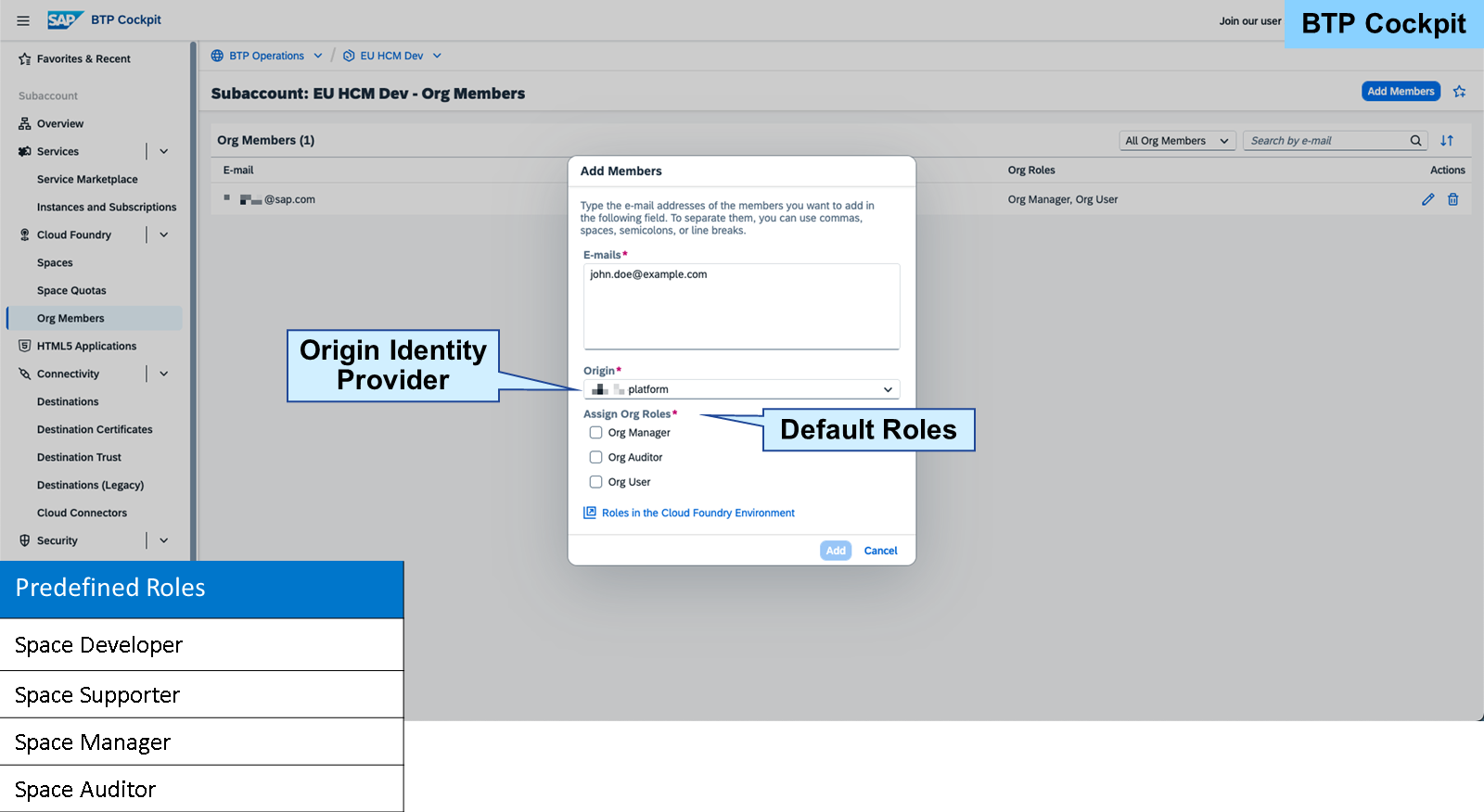Click the search magnifier icon

pyautogui.click(x=1415, y=141)
